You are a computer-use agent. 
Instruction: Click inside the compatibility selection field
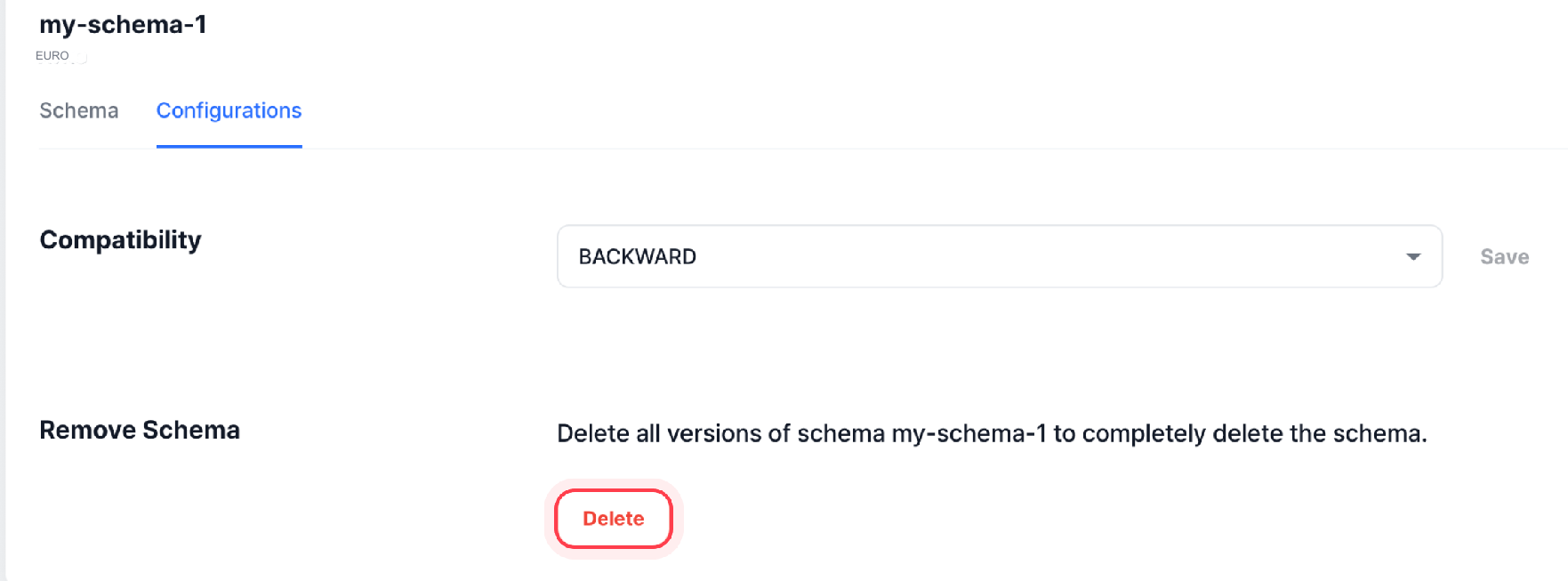pyautogui.click(x=889, y=256)
